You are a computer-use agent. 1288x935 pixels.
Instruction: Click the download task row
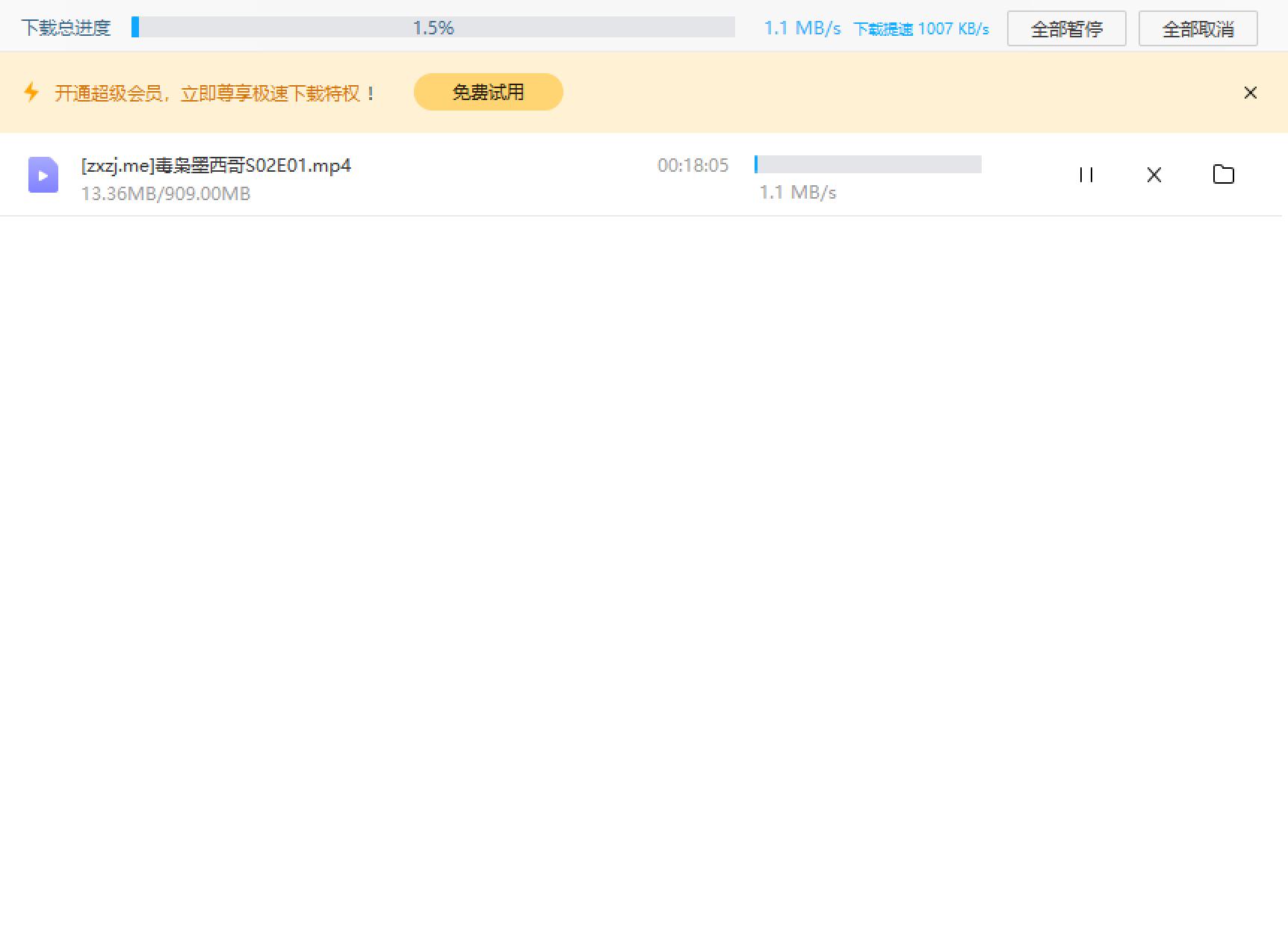point(523,174)
